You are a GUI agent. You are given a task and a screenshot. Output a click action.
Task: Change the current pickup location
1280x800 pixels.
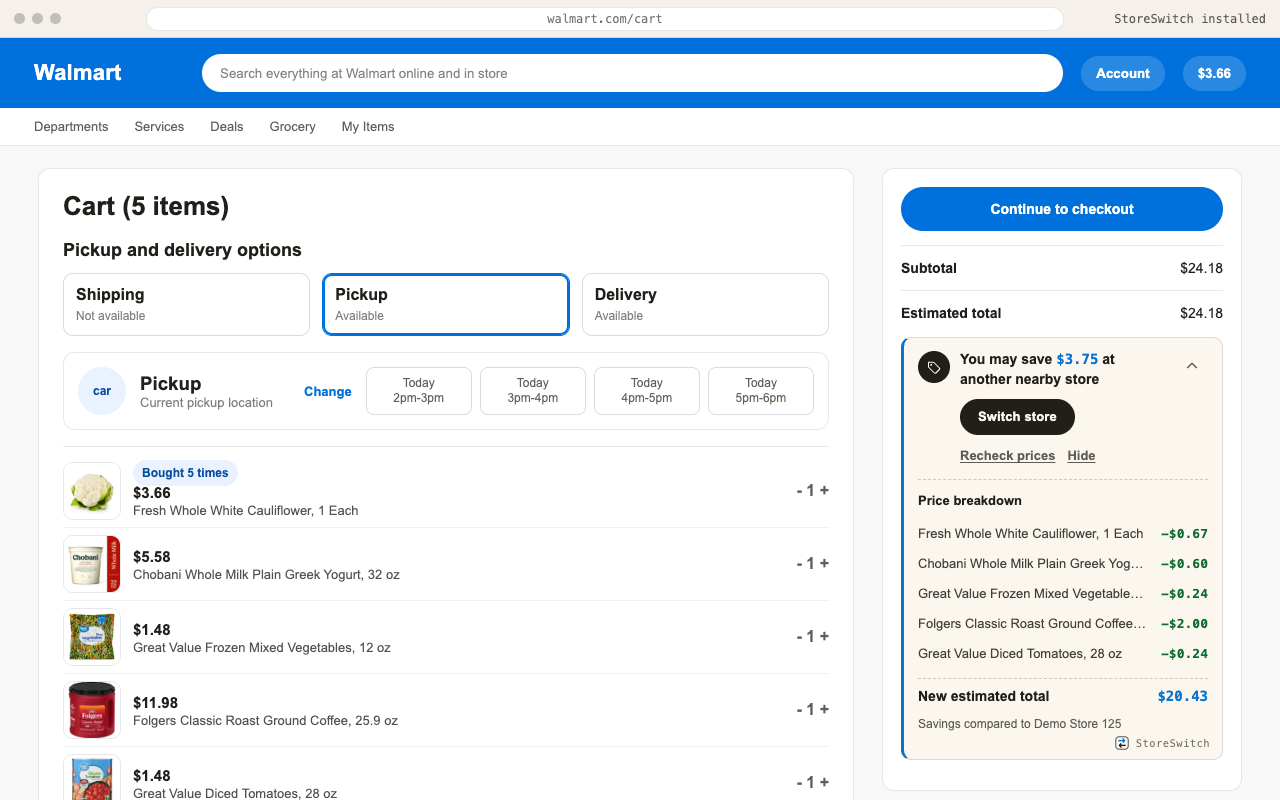tap(328, 391)
